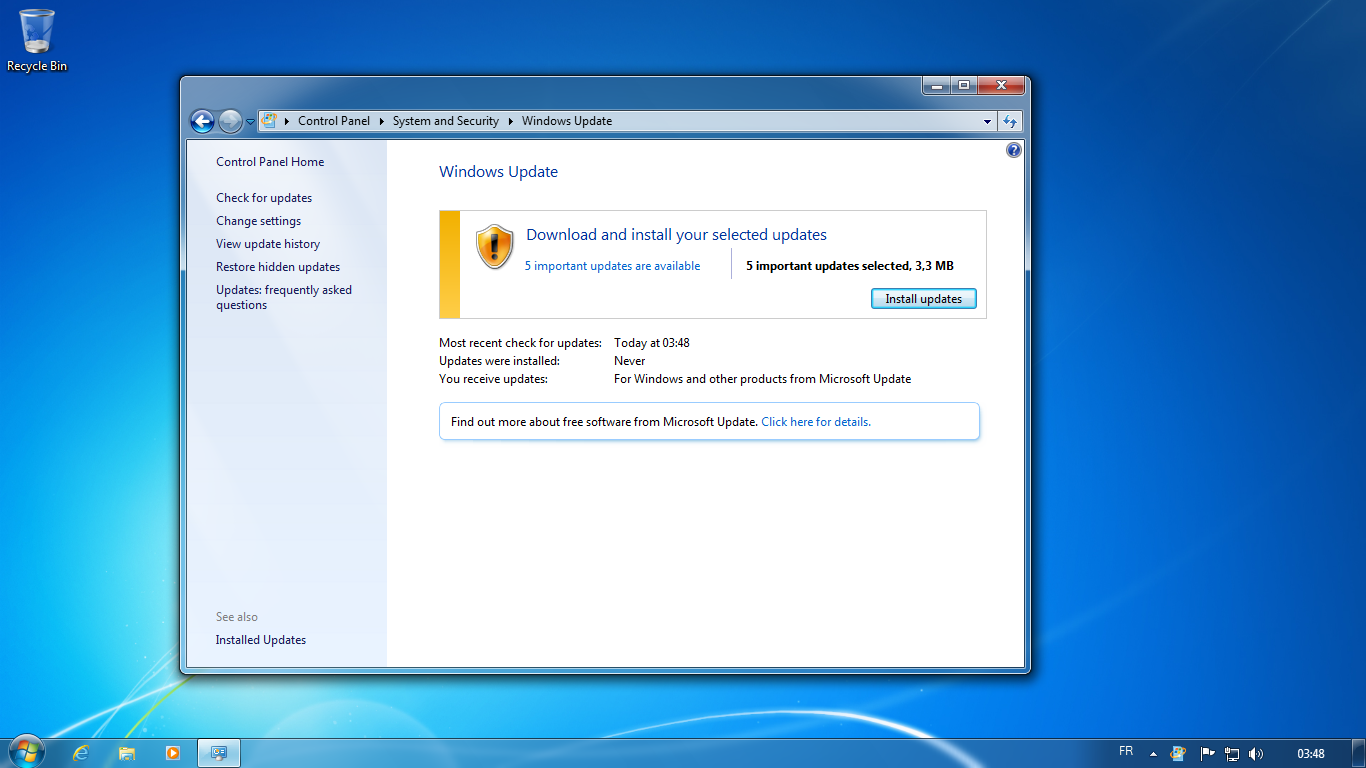This screenshot has width=1366, height=768.
Task: Click the volume speaker tray icon
Action: [x=1256, y=754]
